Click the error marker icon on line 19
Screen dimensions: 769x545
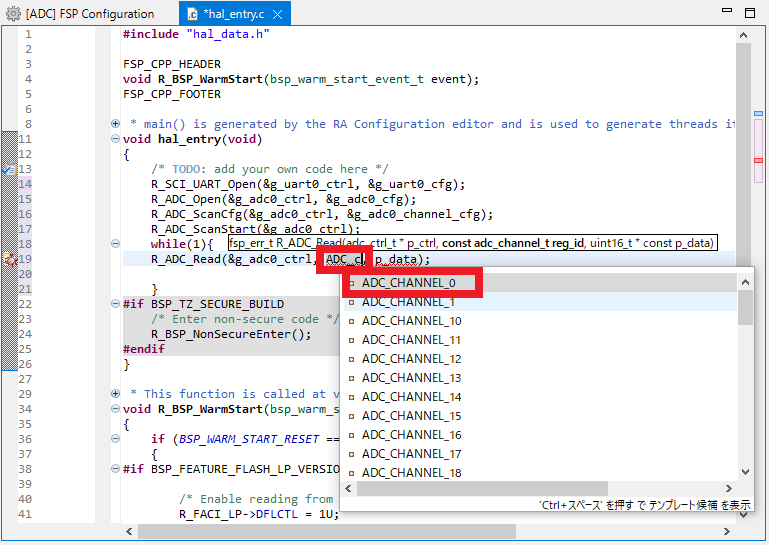tap(10, 259)
